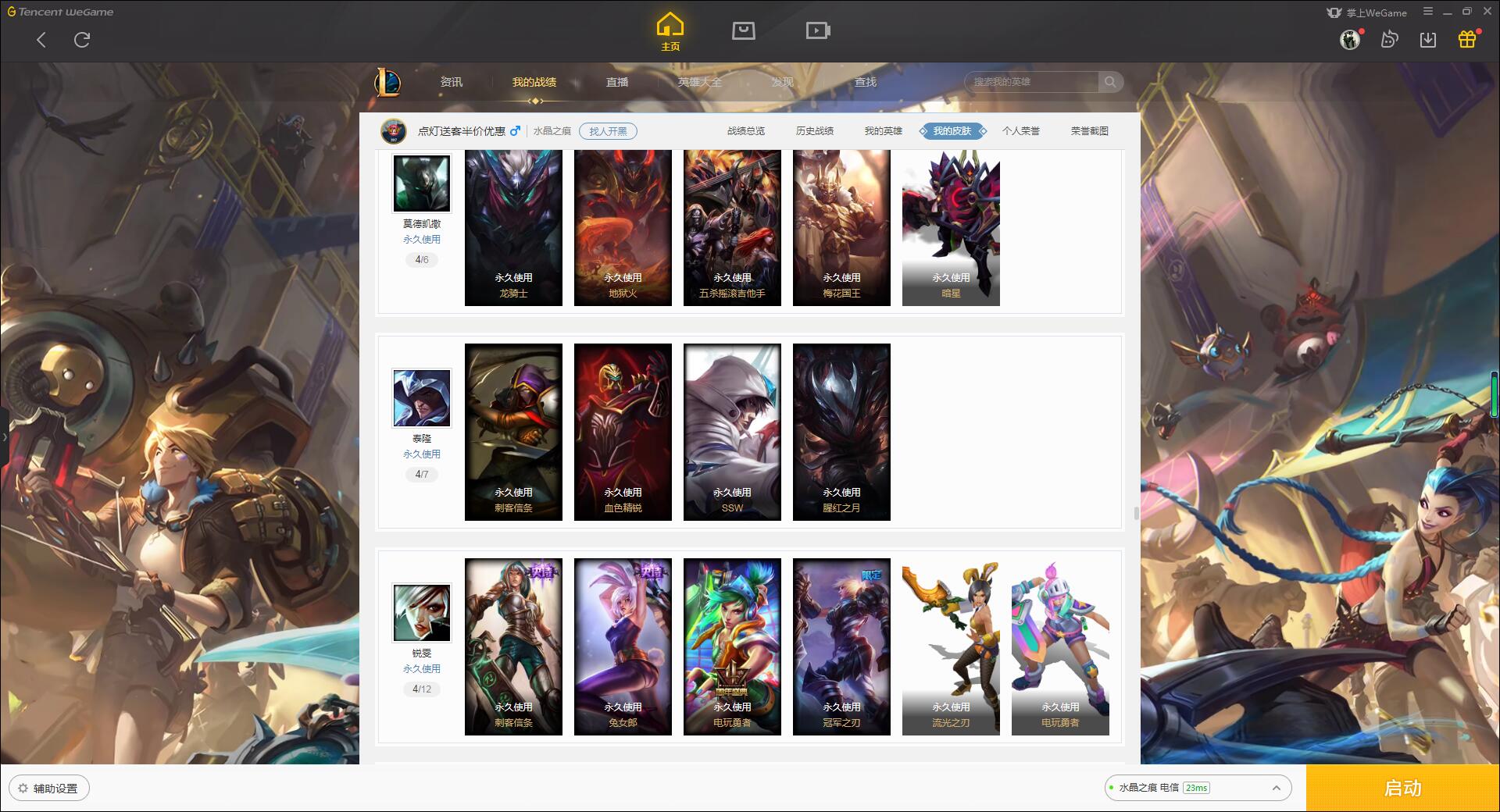
Task: Click the 泰隆 champion portrait
Action: click(x=422, y=398)
